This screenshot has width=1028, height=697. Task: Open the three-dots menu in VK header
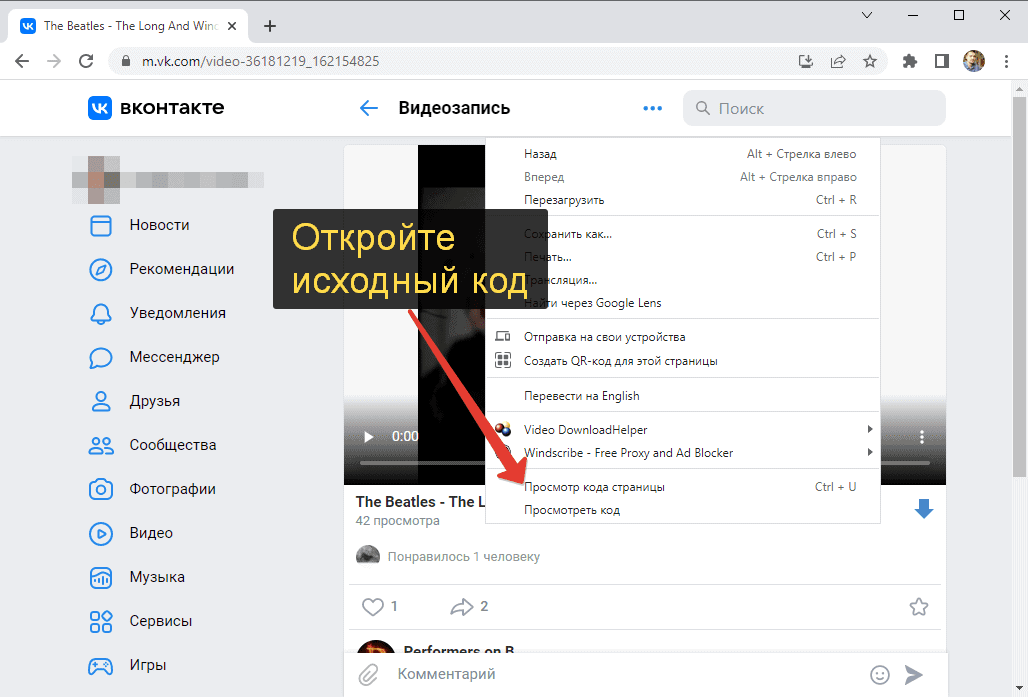point(653,108)
